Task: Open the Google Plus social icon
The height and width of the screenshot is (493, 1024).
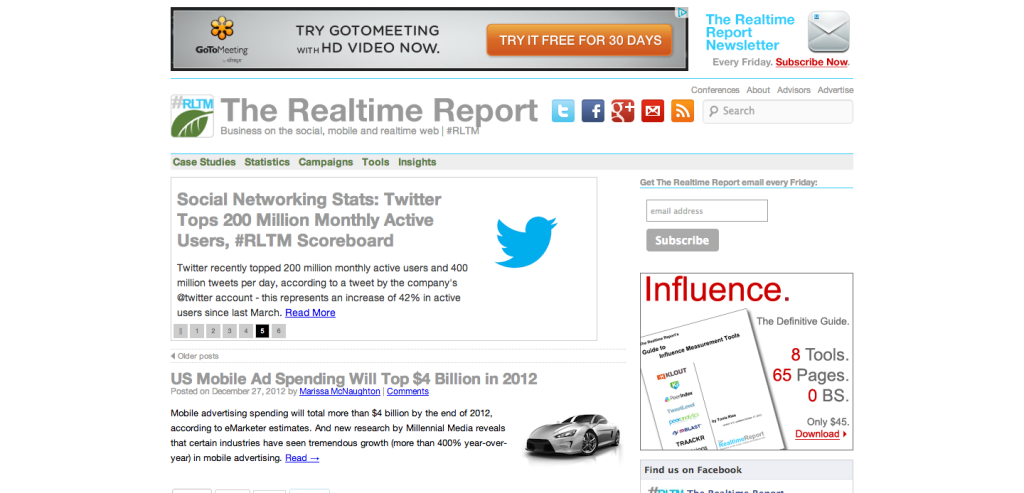Action: click(623, 110)
